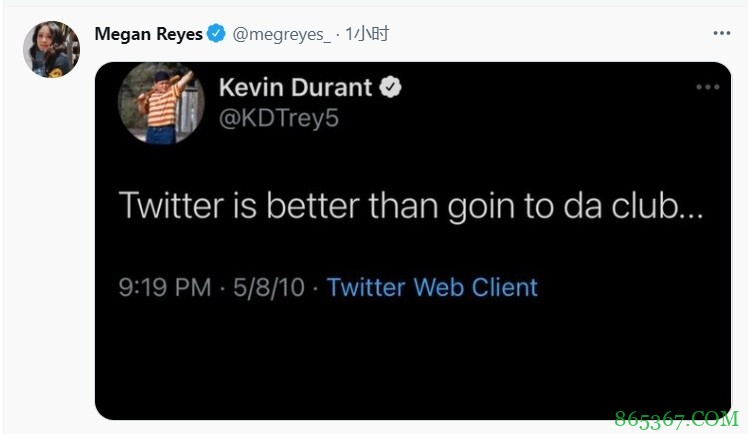Click the @megreyes_ handle
Image resolution: width=748 pixels, height=434 pixels.
282,34
